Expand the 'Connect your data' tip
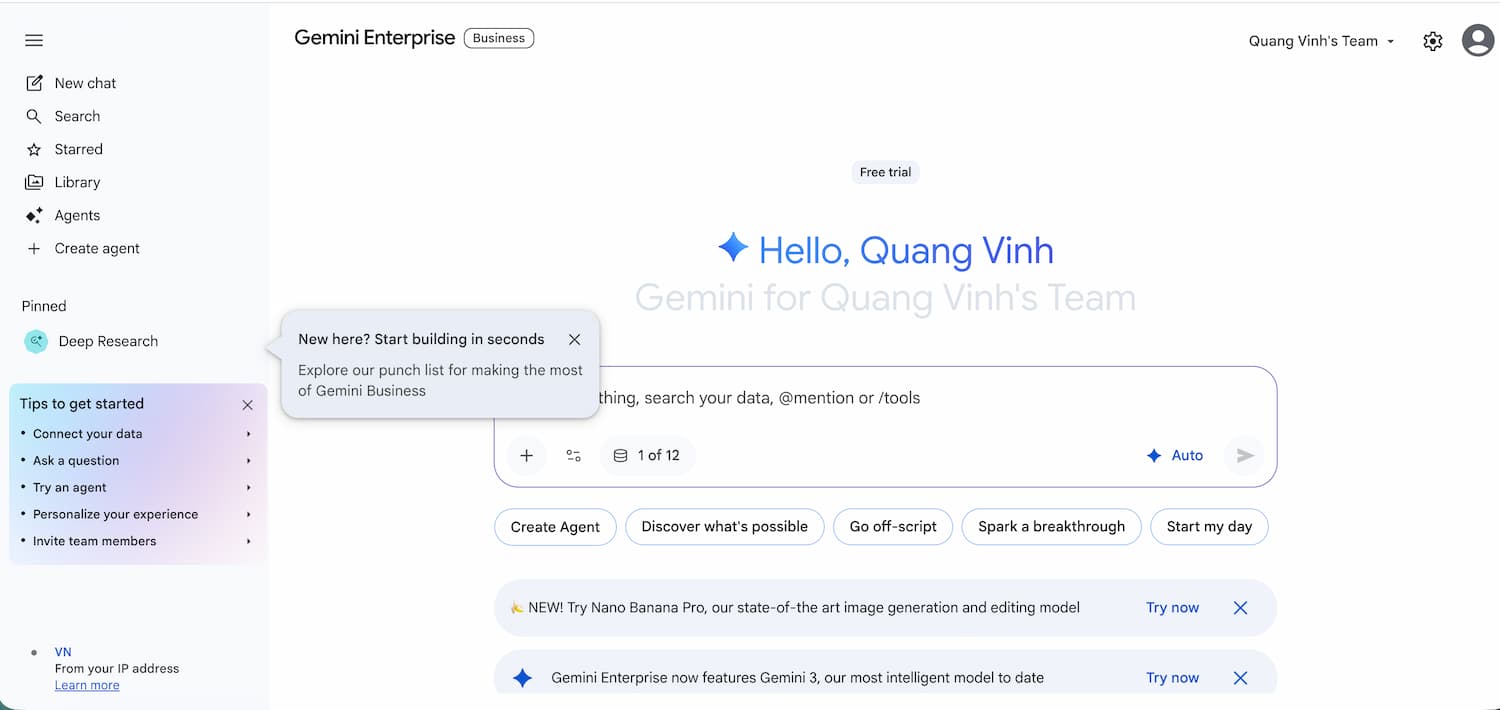Image resolution: width=1500 pixels, height=710 pixels. [x=136, y=434]
